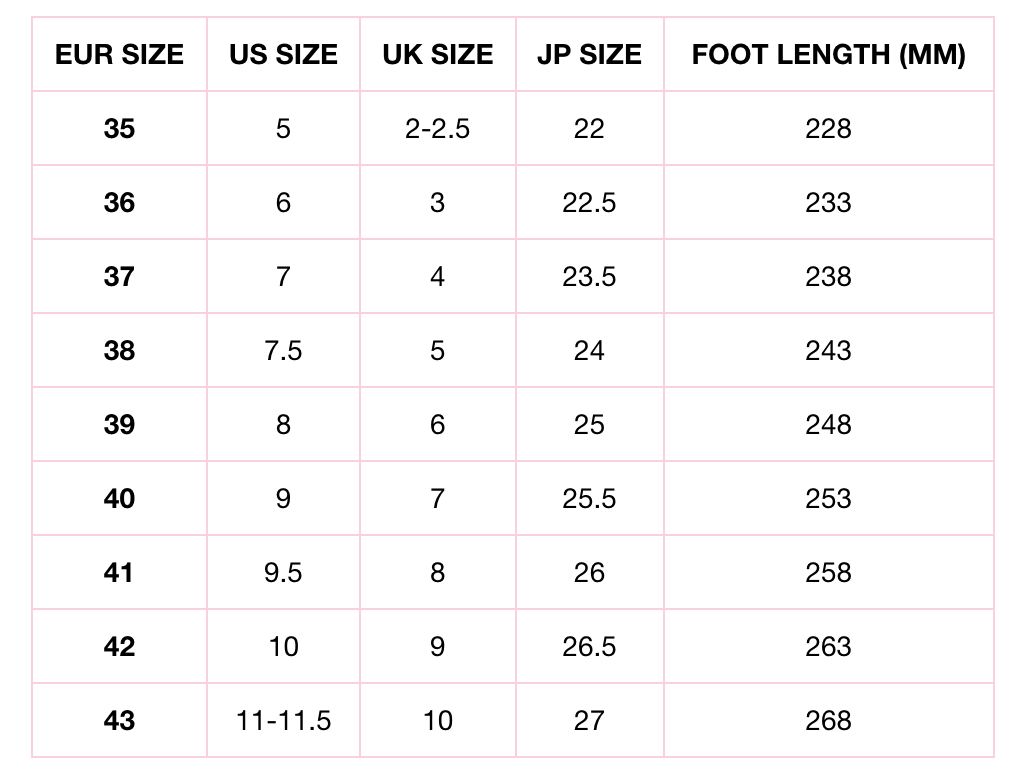The height and width of the screenshot is (774, 1028).
Task: Click the US size 7.5 cell
Action: (283, 351)
